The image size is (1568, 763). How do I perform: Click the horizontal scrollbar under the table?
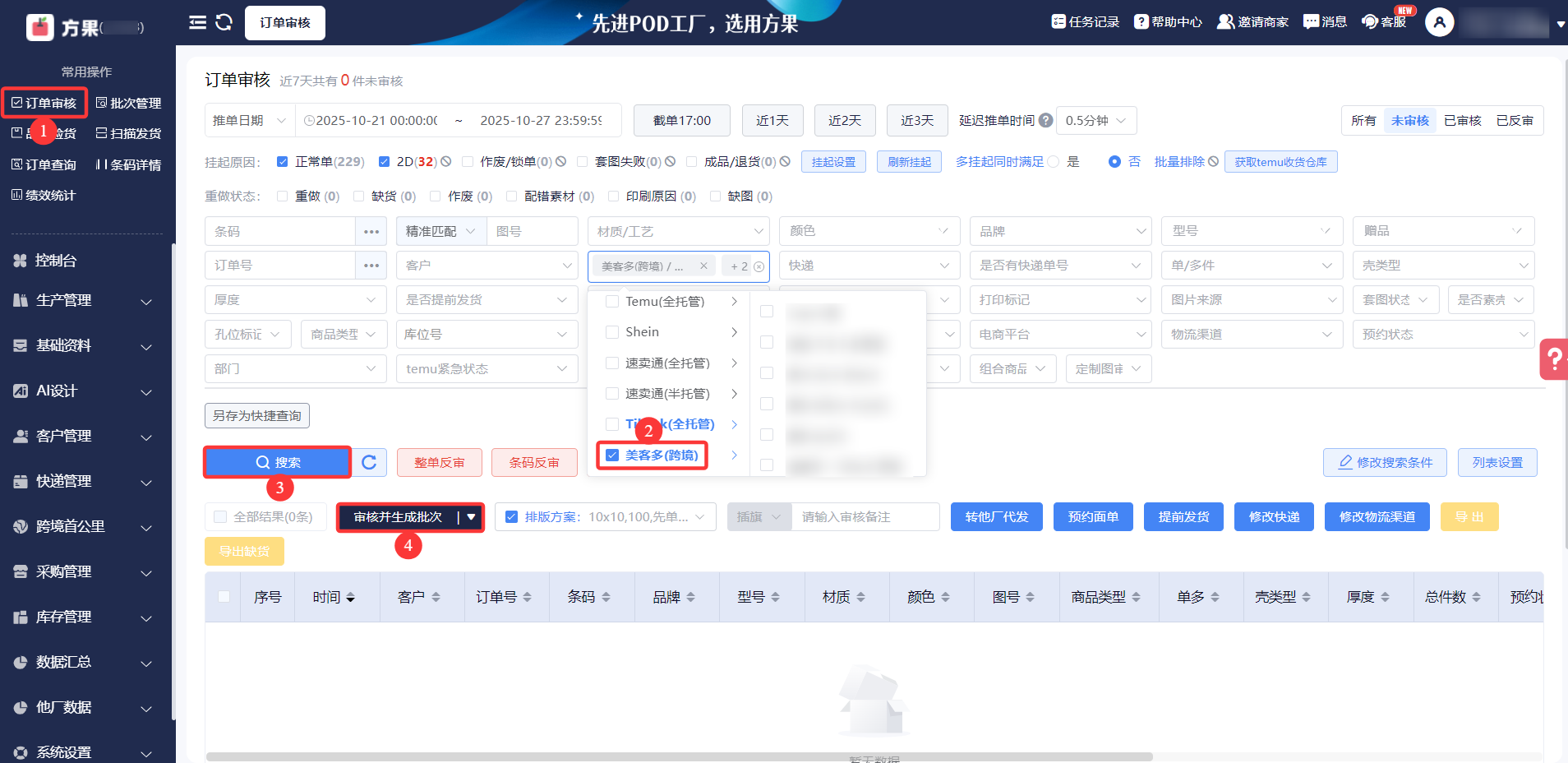[x=680, y=756]
